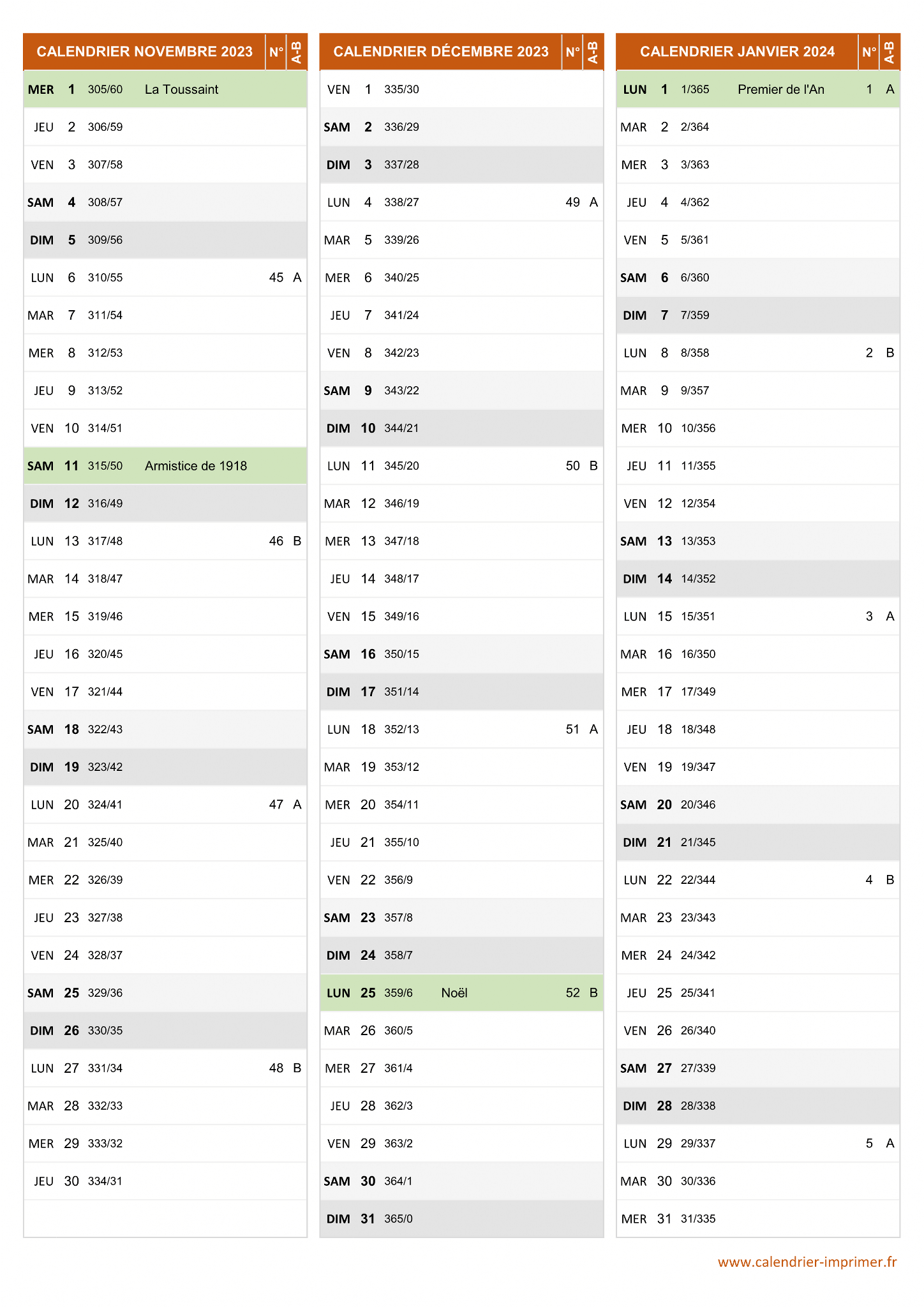Click the A-B column header in November

pos(297,52)
